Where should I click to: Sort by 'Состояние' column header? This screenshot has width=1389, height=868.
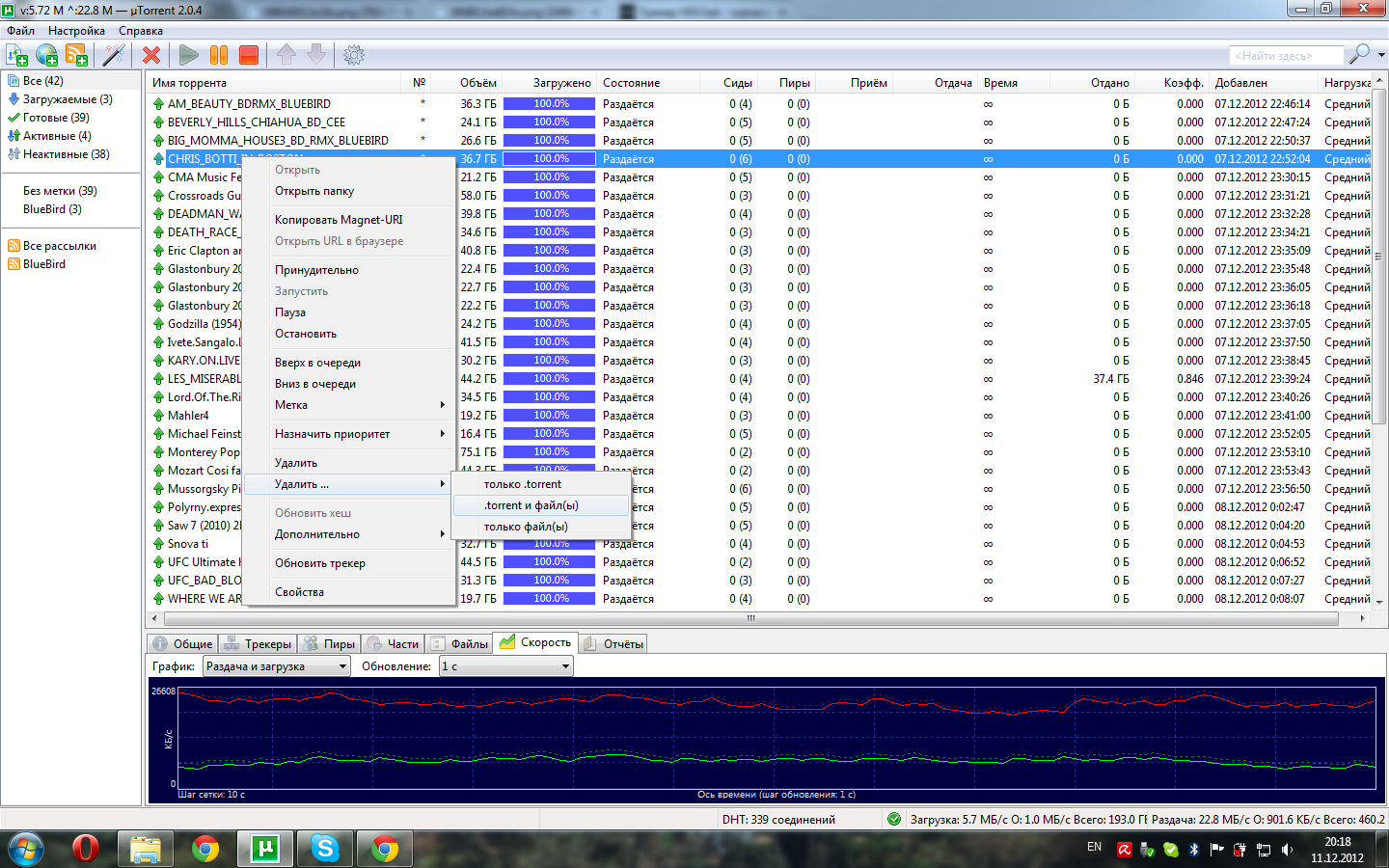pos(647,83)
